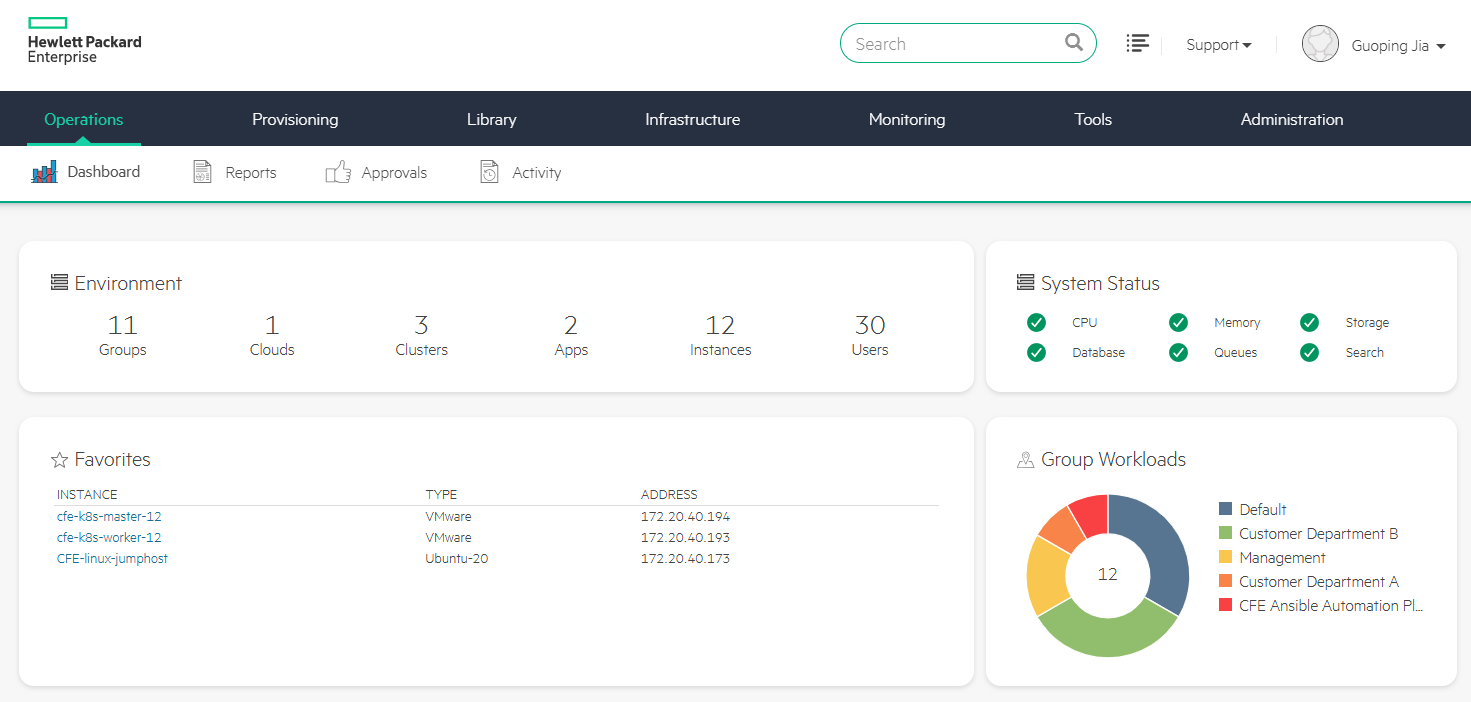The height and width of the screenshot is (702, 1471).
Task: Open the Dashboard view icon
Action: tap(44, 171)
